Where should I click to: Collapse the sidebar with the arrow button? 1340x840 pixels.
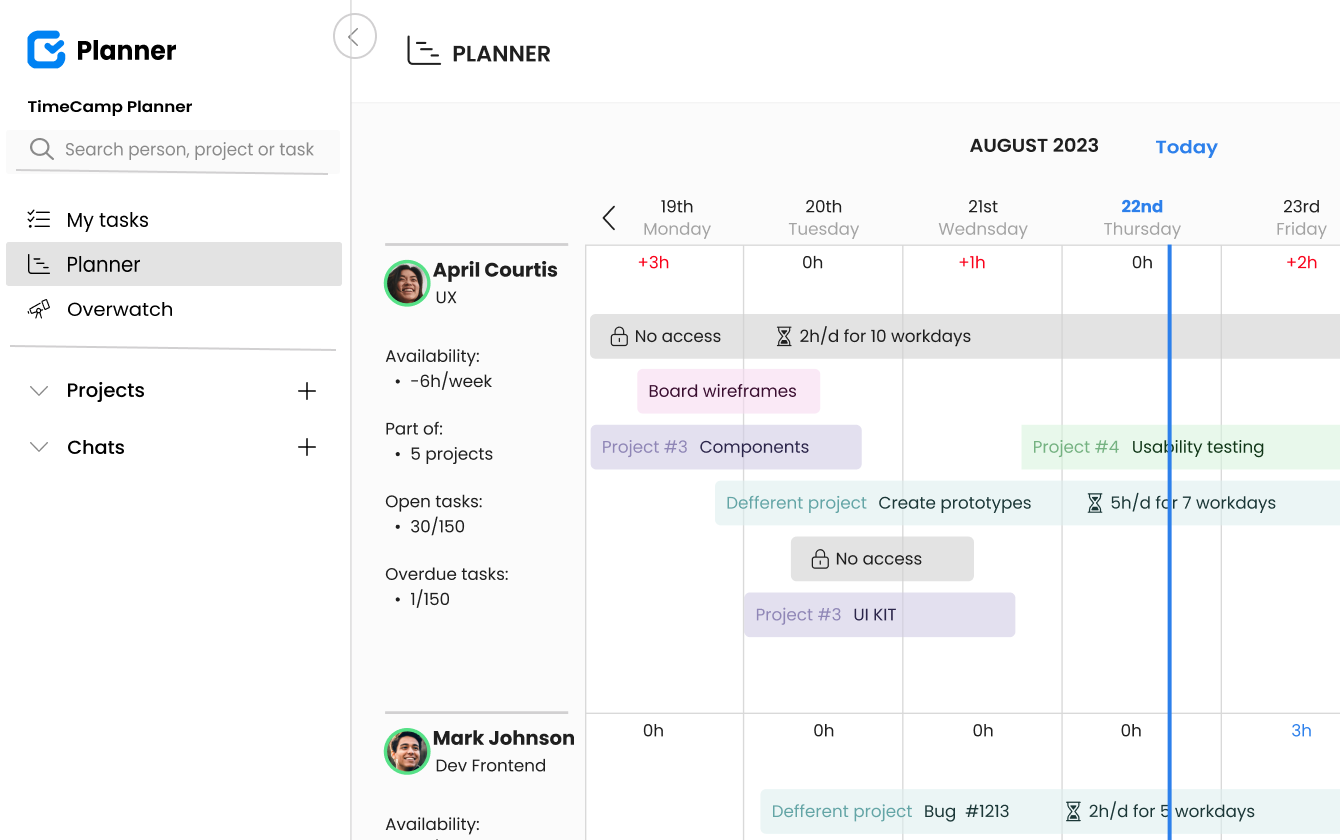point(354,37)
